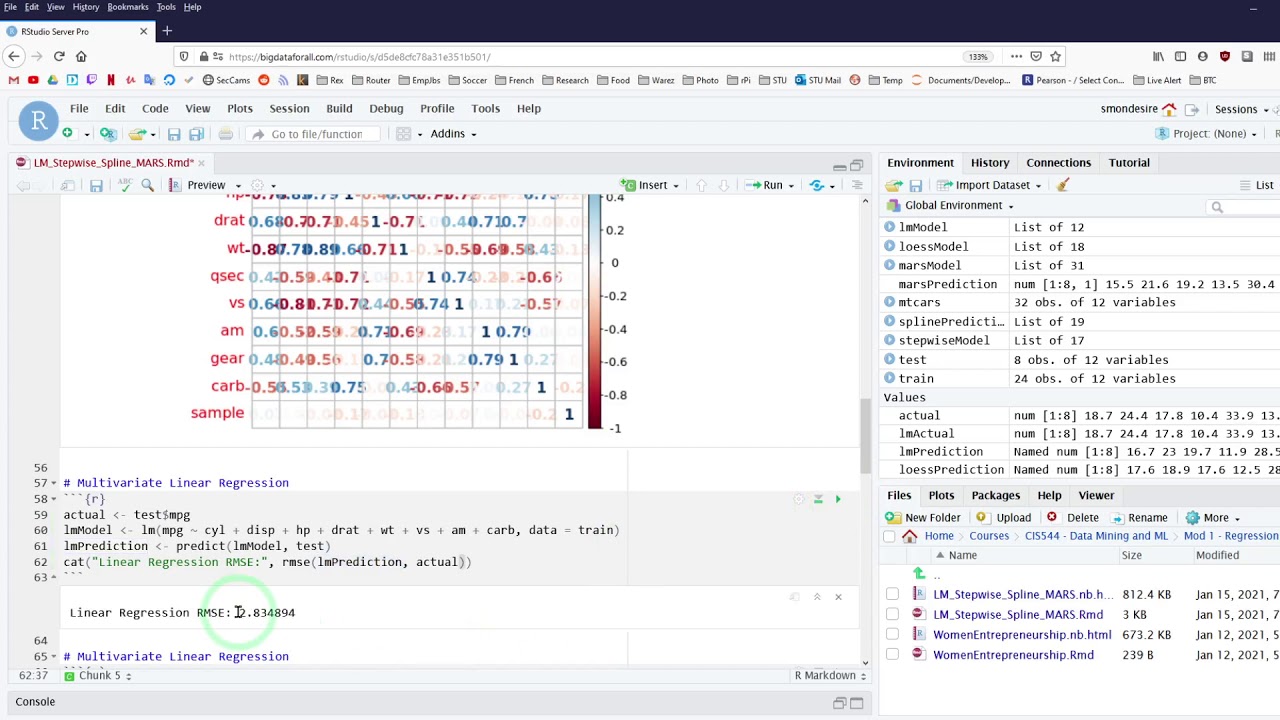Expand marsModel object details
The height and width of the screenshot is (720, 1280).
(889, 265)
